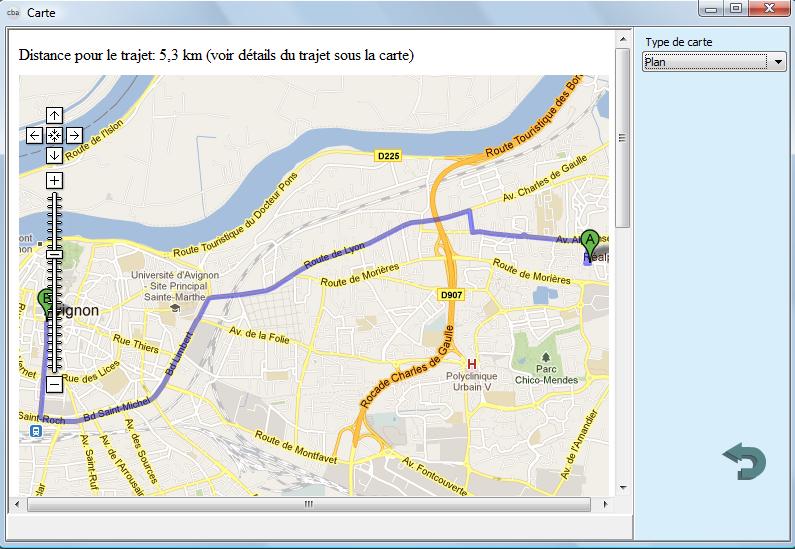Click the 'Rocade Charles de Gaulle' label
Screen dimensions: 795x549
pos(406,367)
